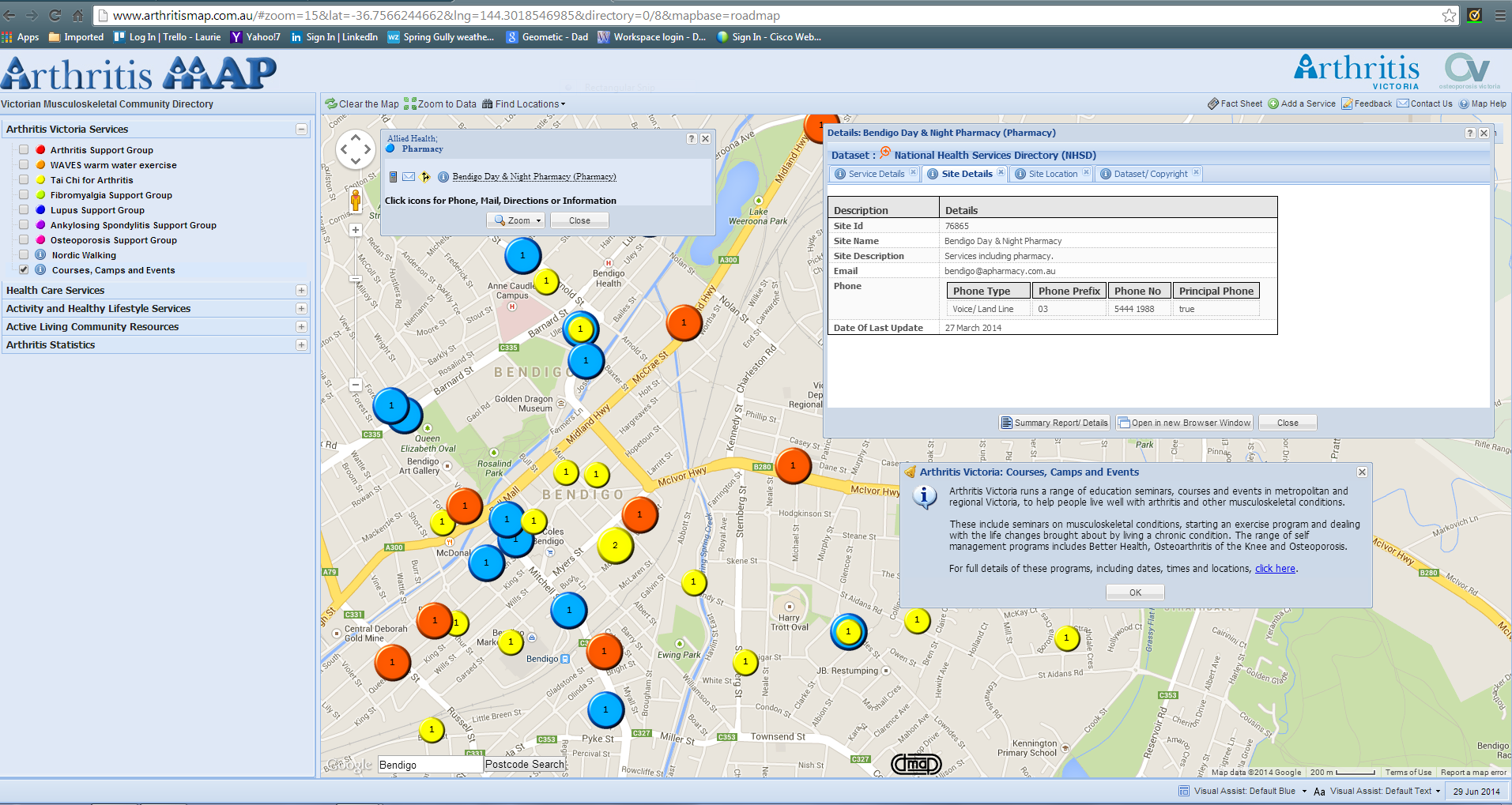Close the Courses, Camps and Events dialog

1362,472
